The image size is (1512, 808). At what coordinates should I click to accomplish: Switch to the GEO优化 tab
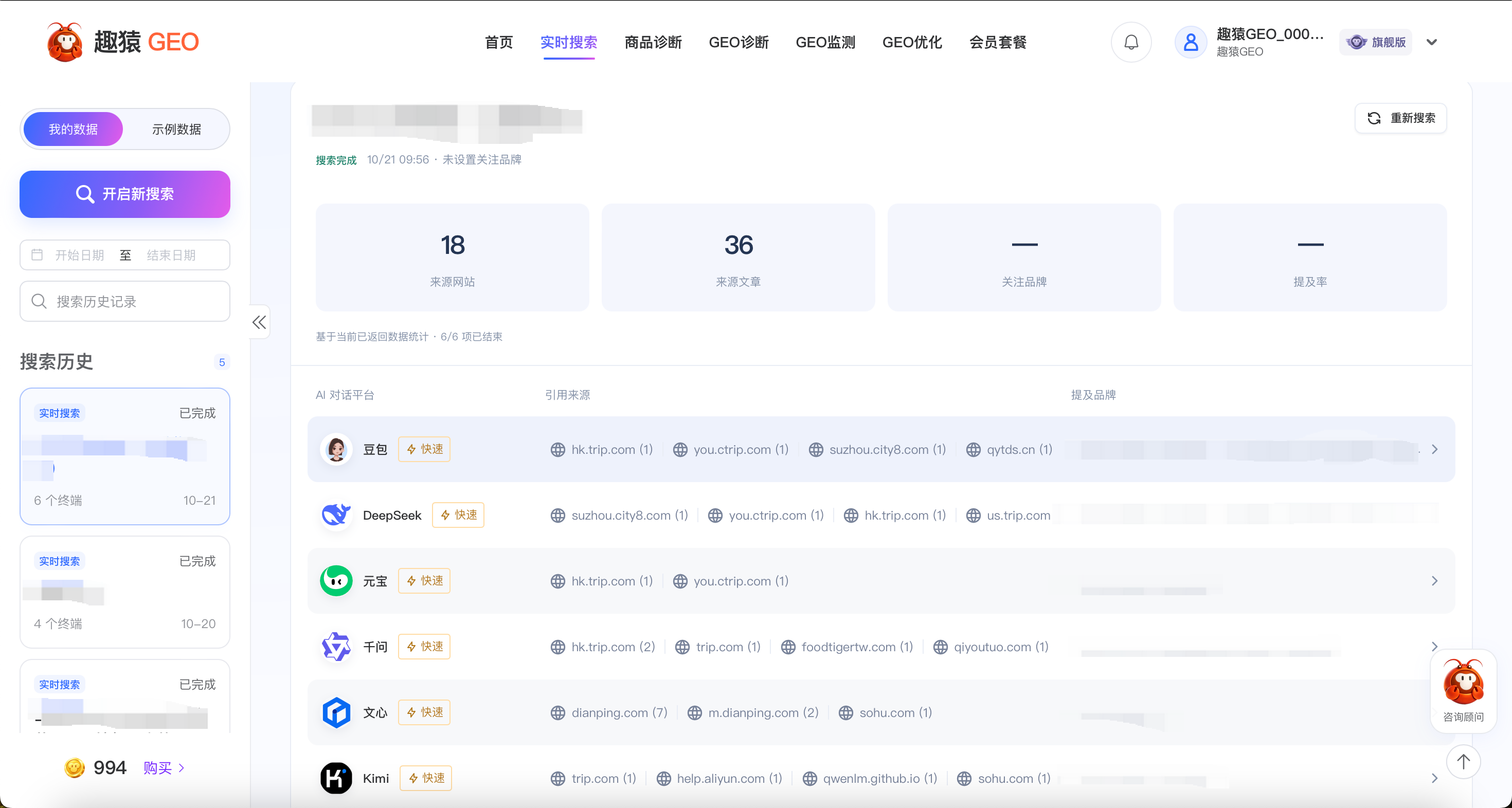pos(912,42)
